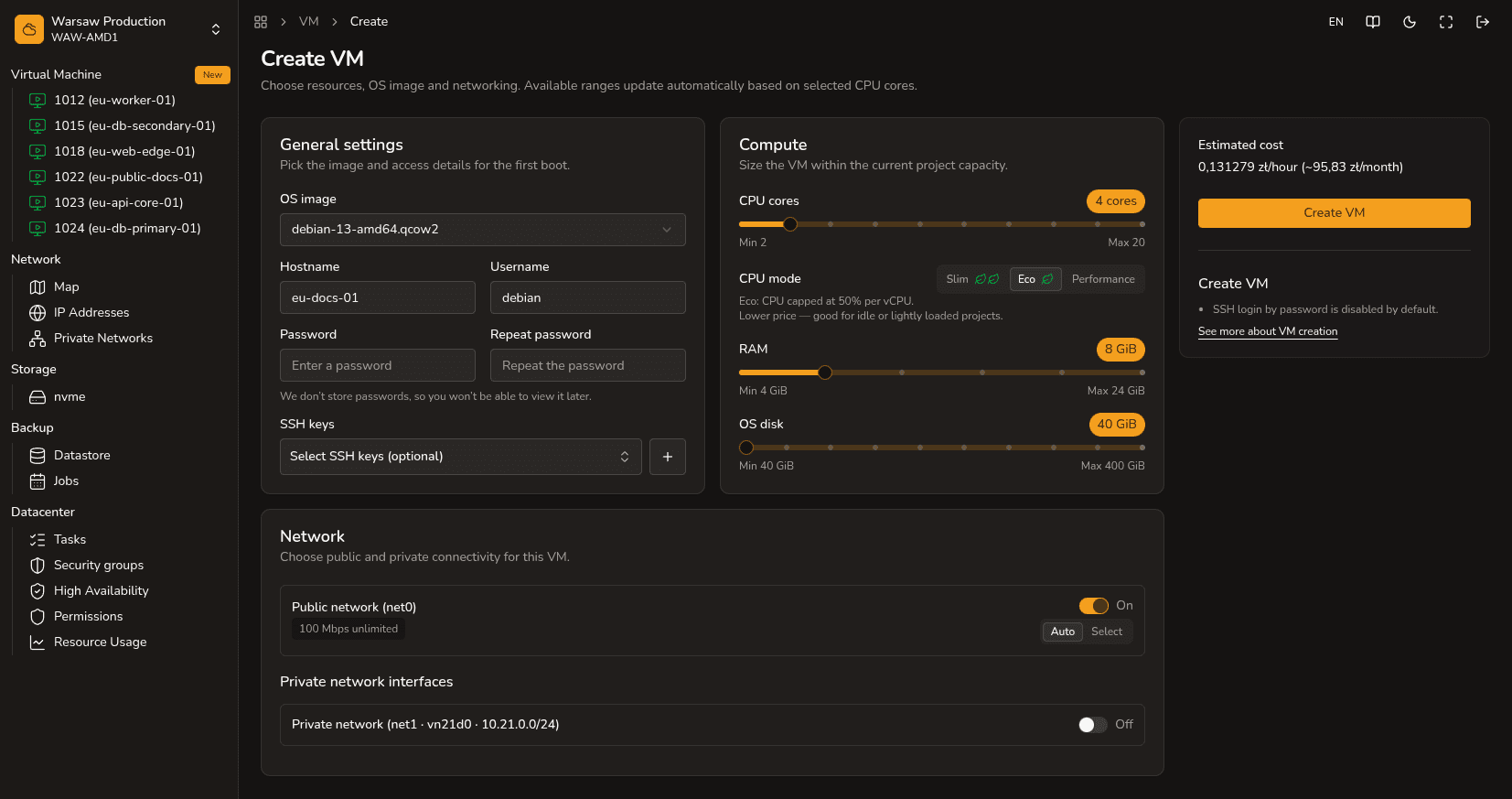Choose Select IP option for public network
Viewport: 1512px width, 799px height.
point(1107,632)
